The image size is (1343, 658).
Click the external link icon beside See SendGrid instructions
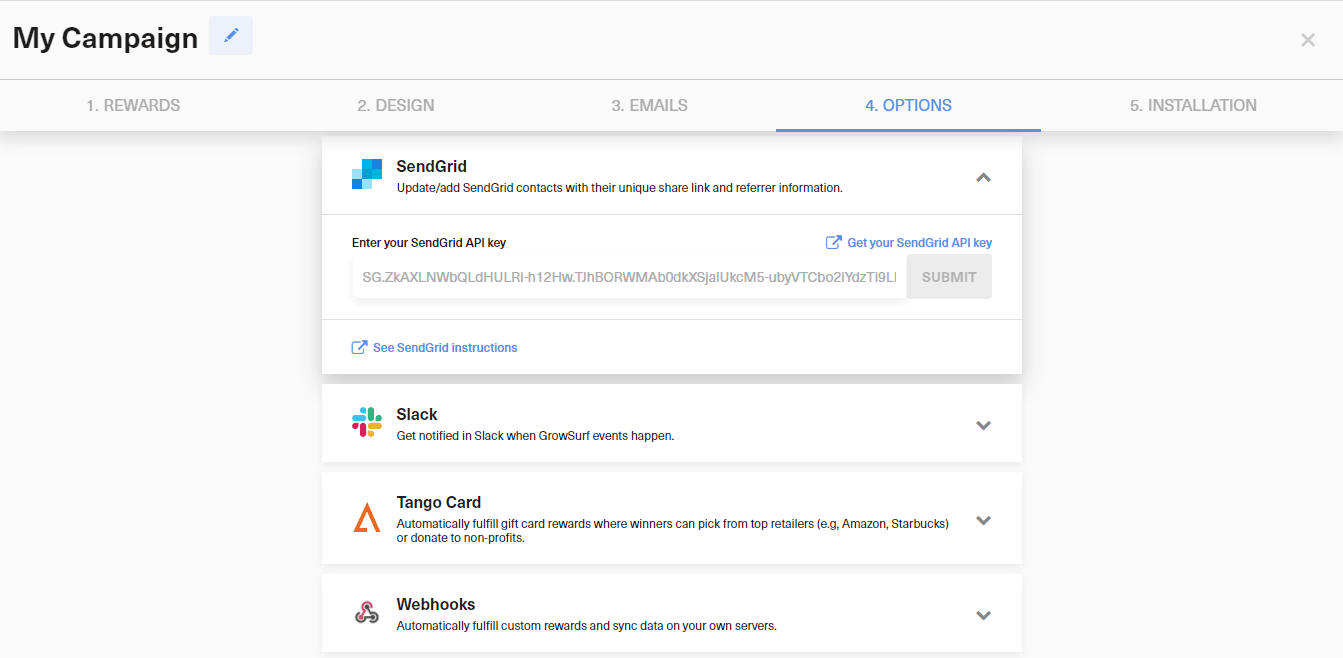pos(358,346)
